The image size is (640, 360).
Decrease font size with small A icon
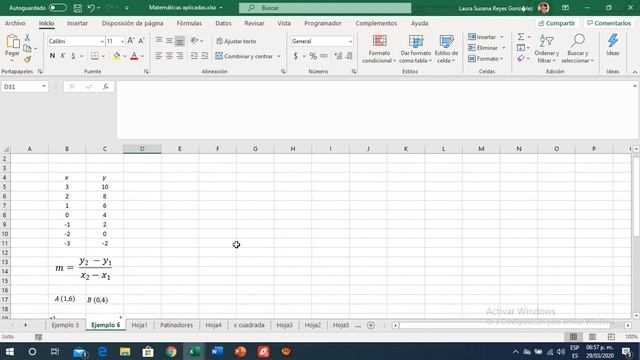pyautogui.click(x=141, y=41)
